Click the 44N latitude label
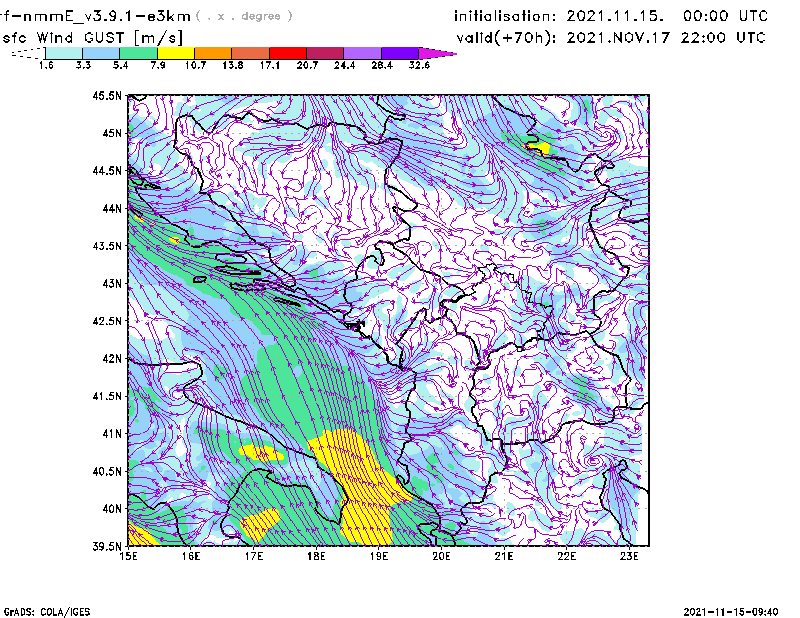Screen dimensions: 800x618 click(112, 208)
